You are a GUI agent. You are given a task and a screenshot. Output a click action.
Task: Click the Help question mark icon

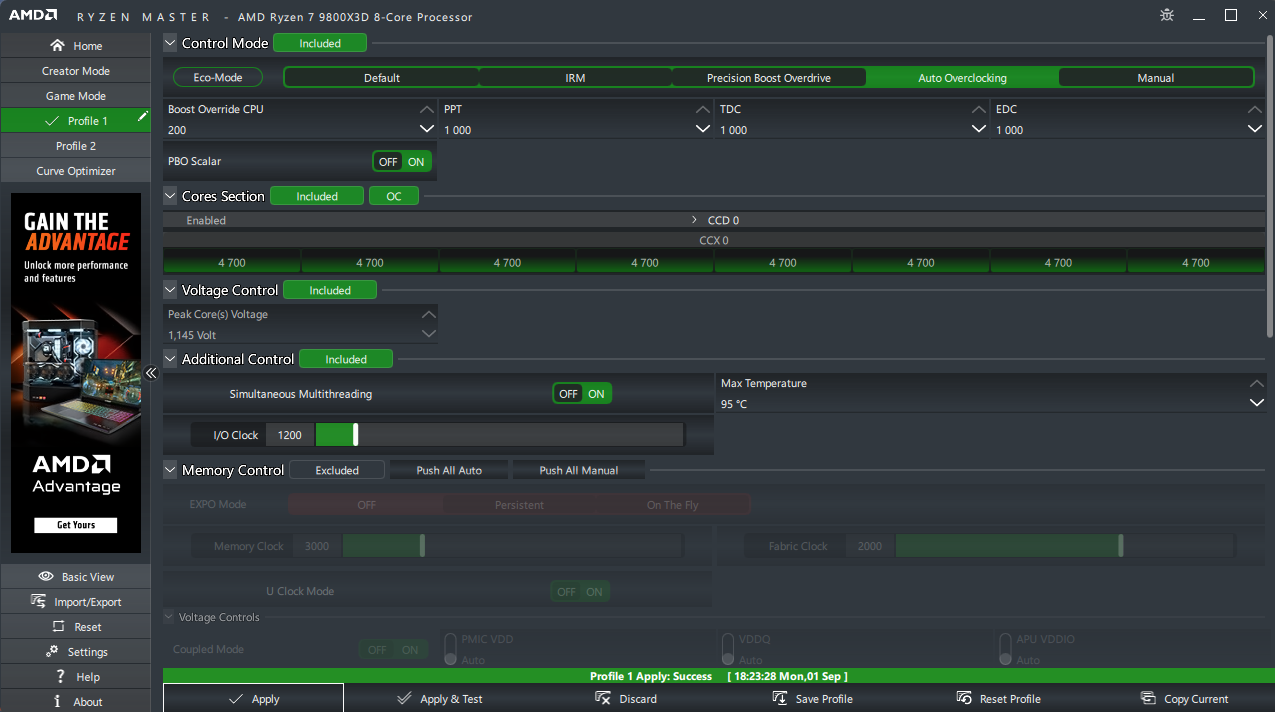60,677
